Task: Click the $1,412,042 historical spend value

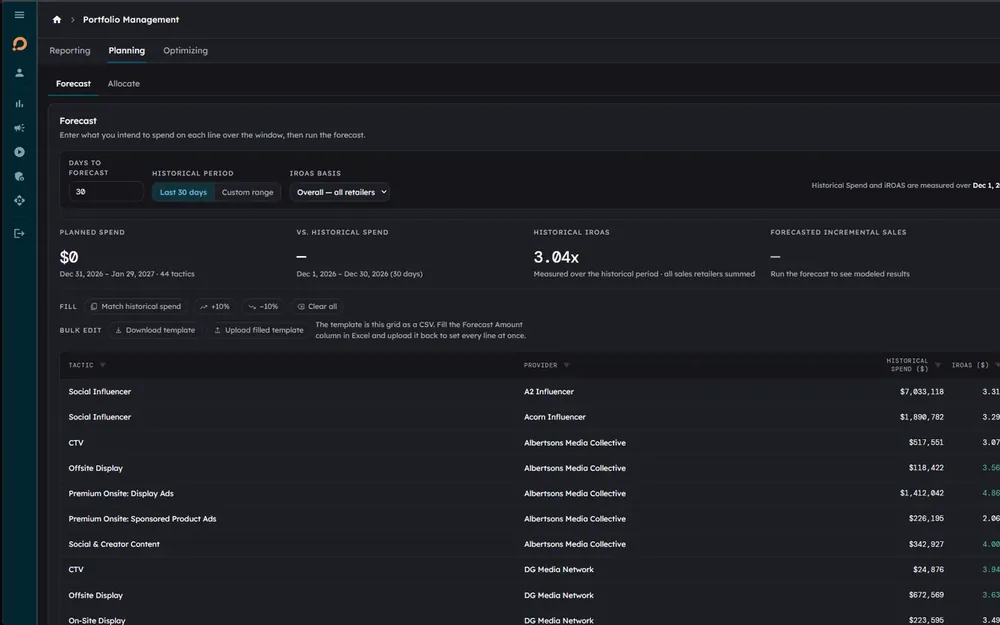Action: (922, 494)
